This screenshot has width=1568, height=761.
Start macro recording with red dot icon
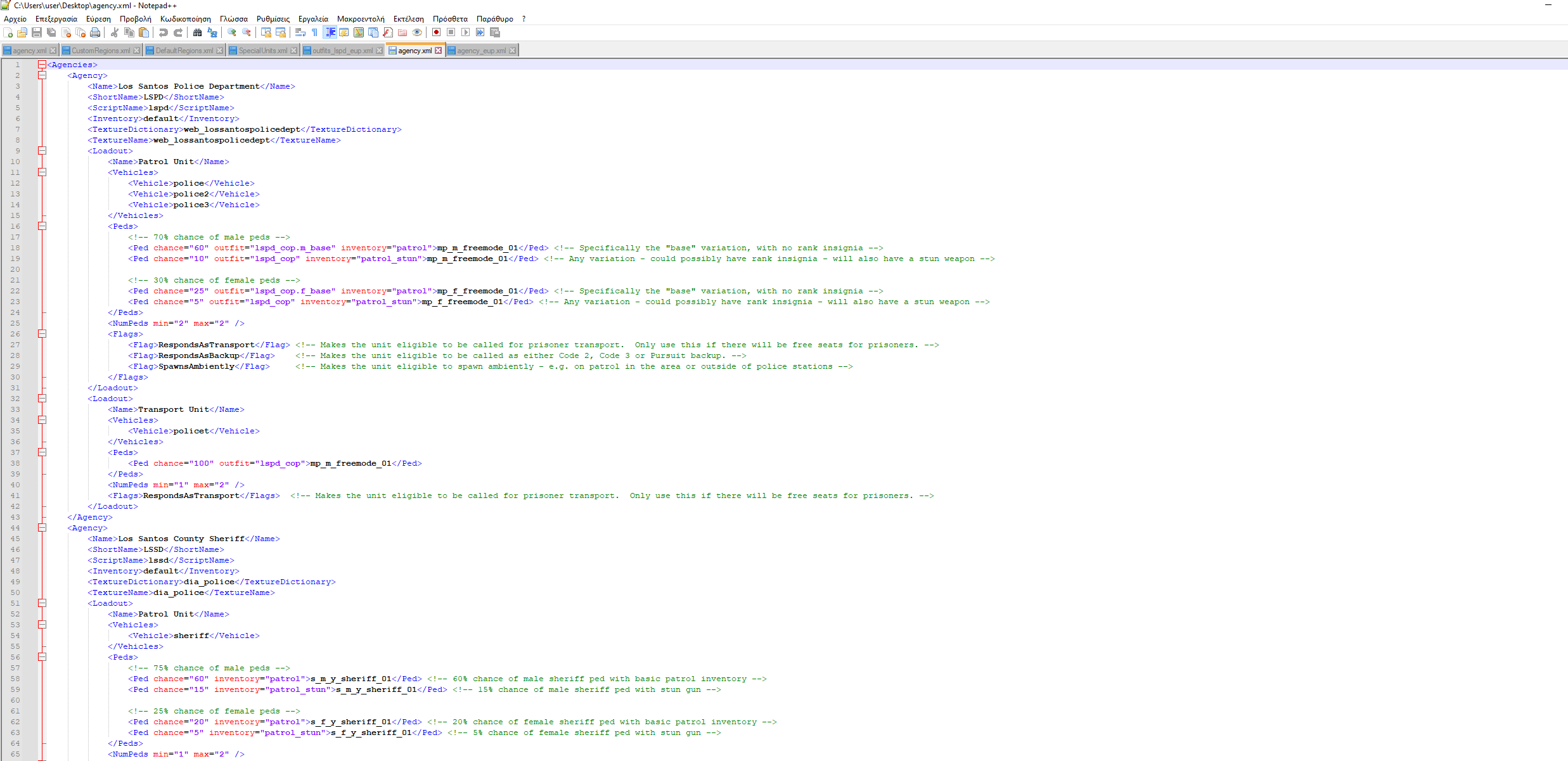click(436, 32)
